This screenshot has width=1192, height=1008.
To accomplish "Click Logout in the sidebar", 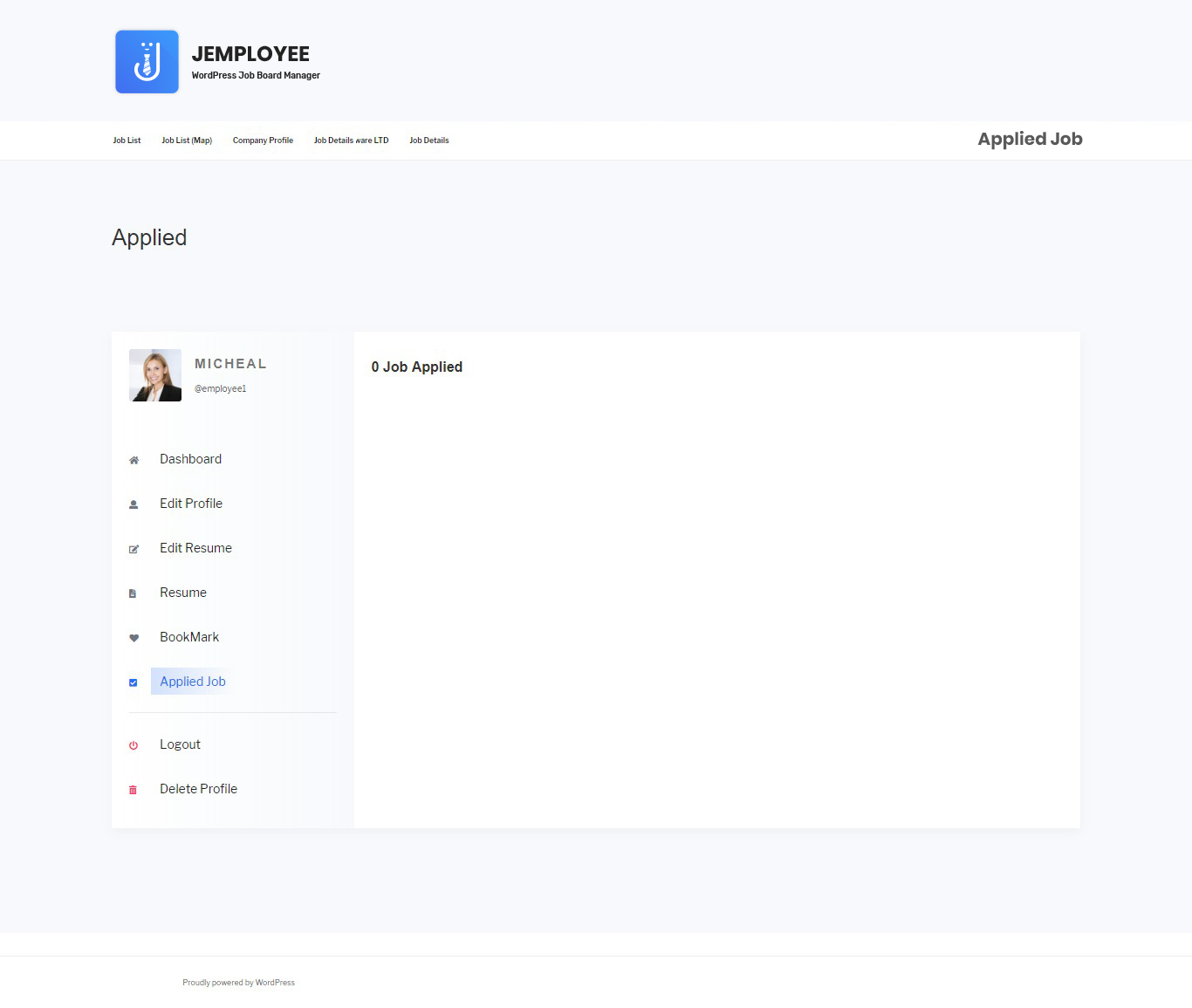I will [180, 744].
